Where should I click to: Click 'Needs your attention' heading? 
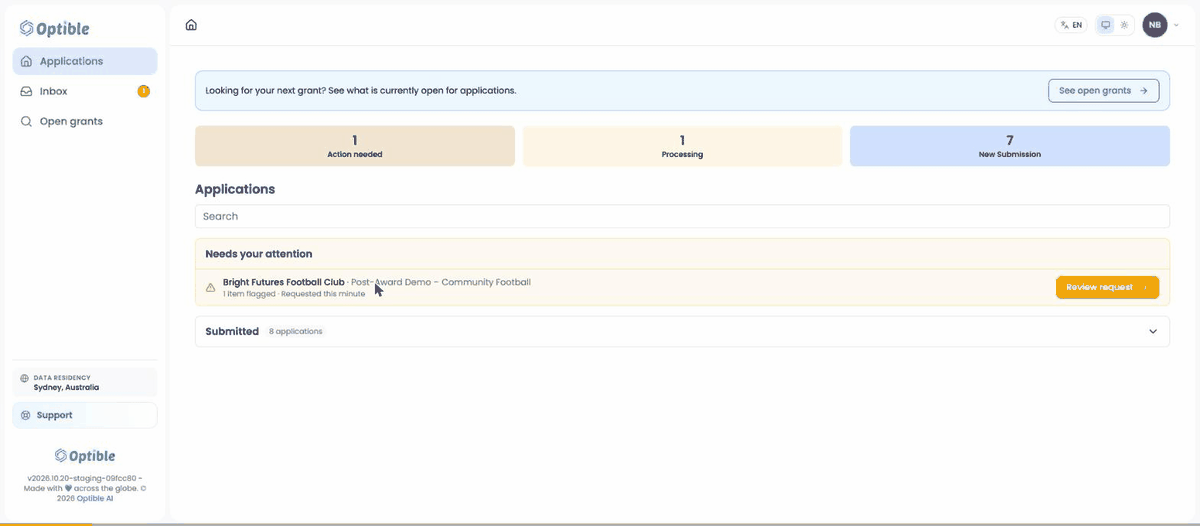click(259, 254)
